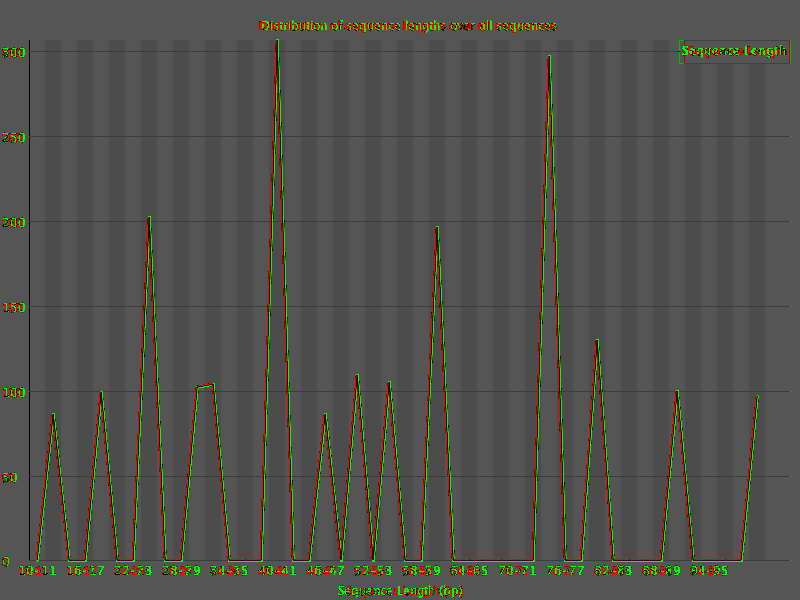Click the y-axis tick label 300
Viewport: 800px width, 600px height.
13,52
